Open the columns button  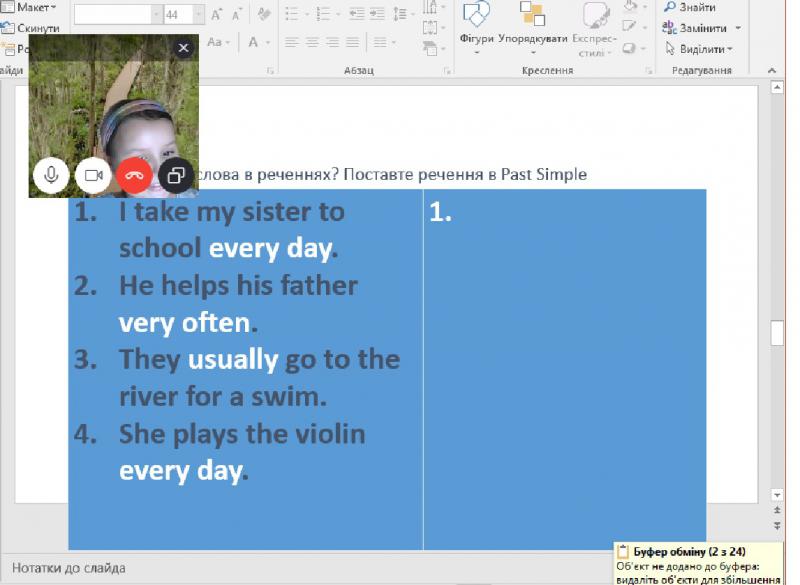(385, 42)
